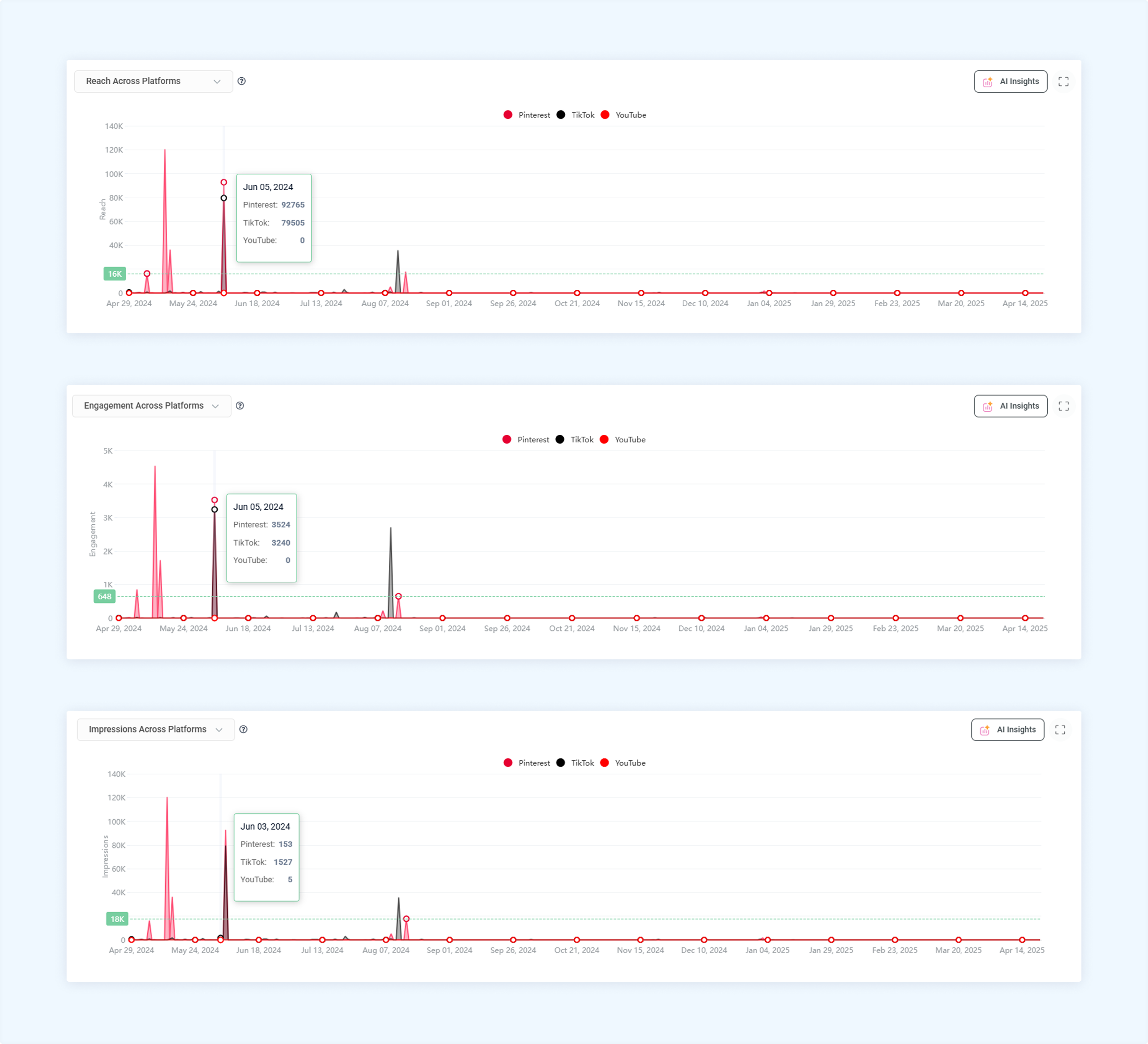Image resolution: width=1148 pixels, height=1044 pixels.
Task: Click the Apr 14, 2025 label on Reach axis
Action: tap(1025, 303)
